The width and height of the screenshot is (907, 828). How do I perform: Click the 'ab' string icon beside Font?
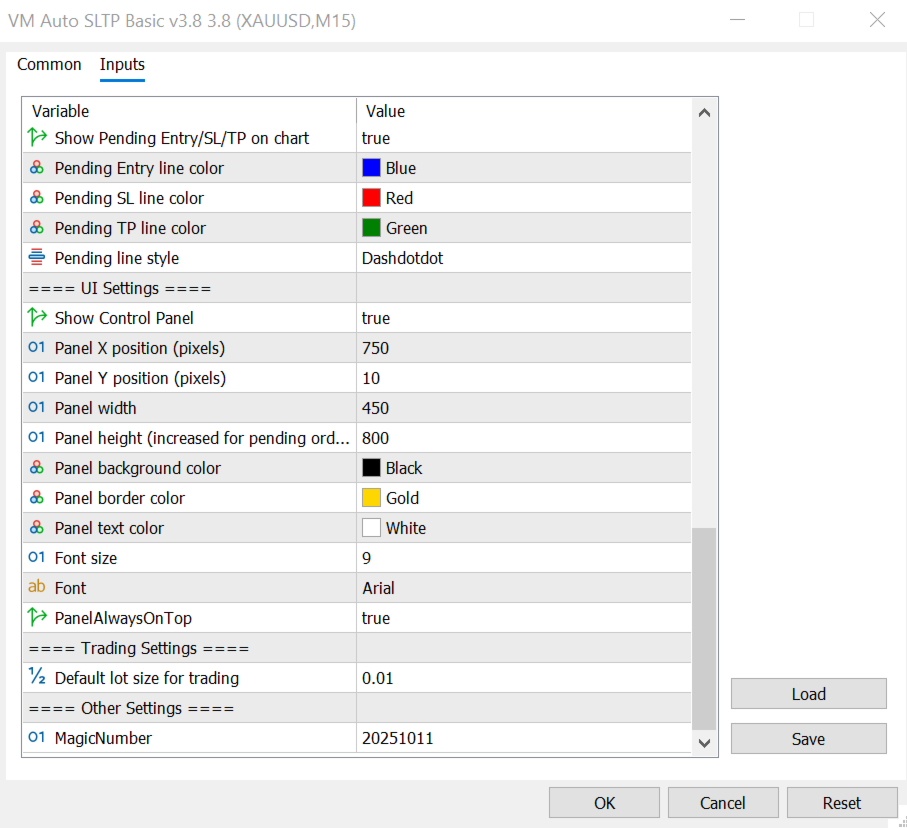coord(36,587)
